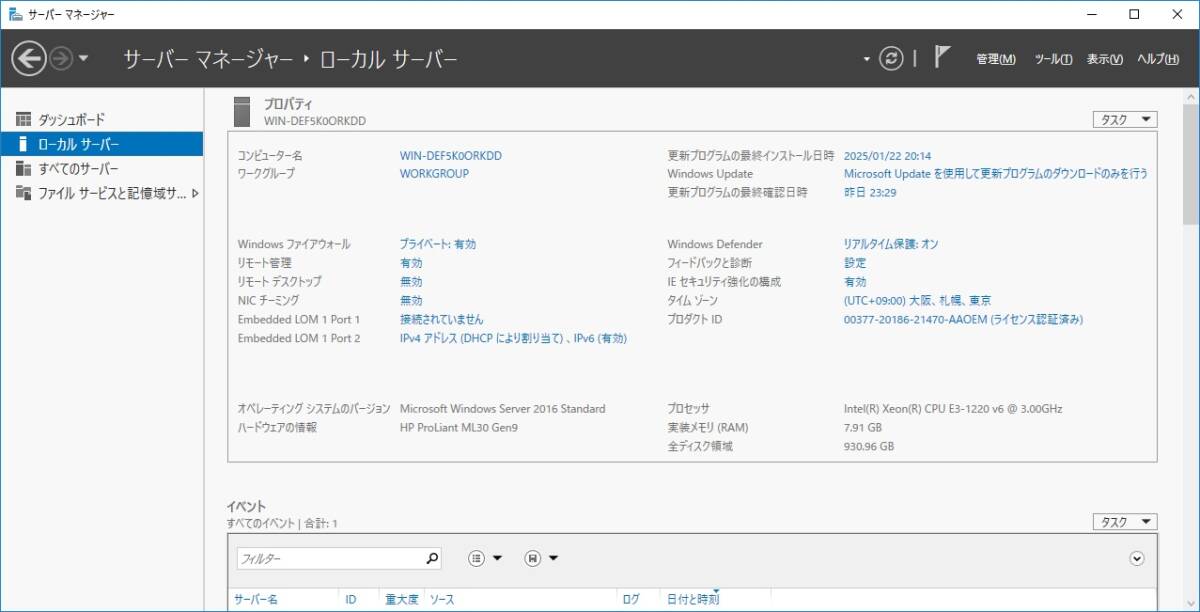
Task: Click computer name WIN-DEF5K0ORKDD link
Action: coord(450,156)
